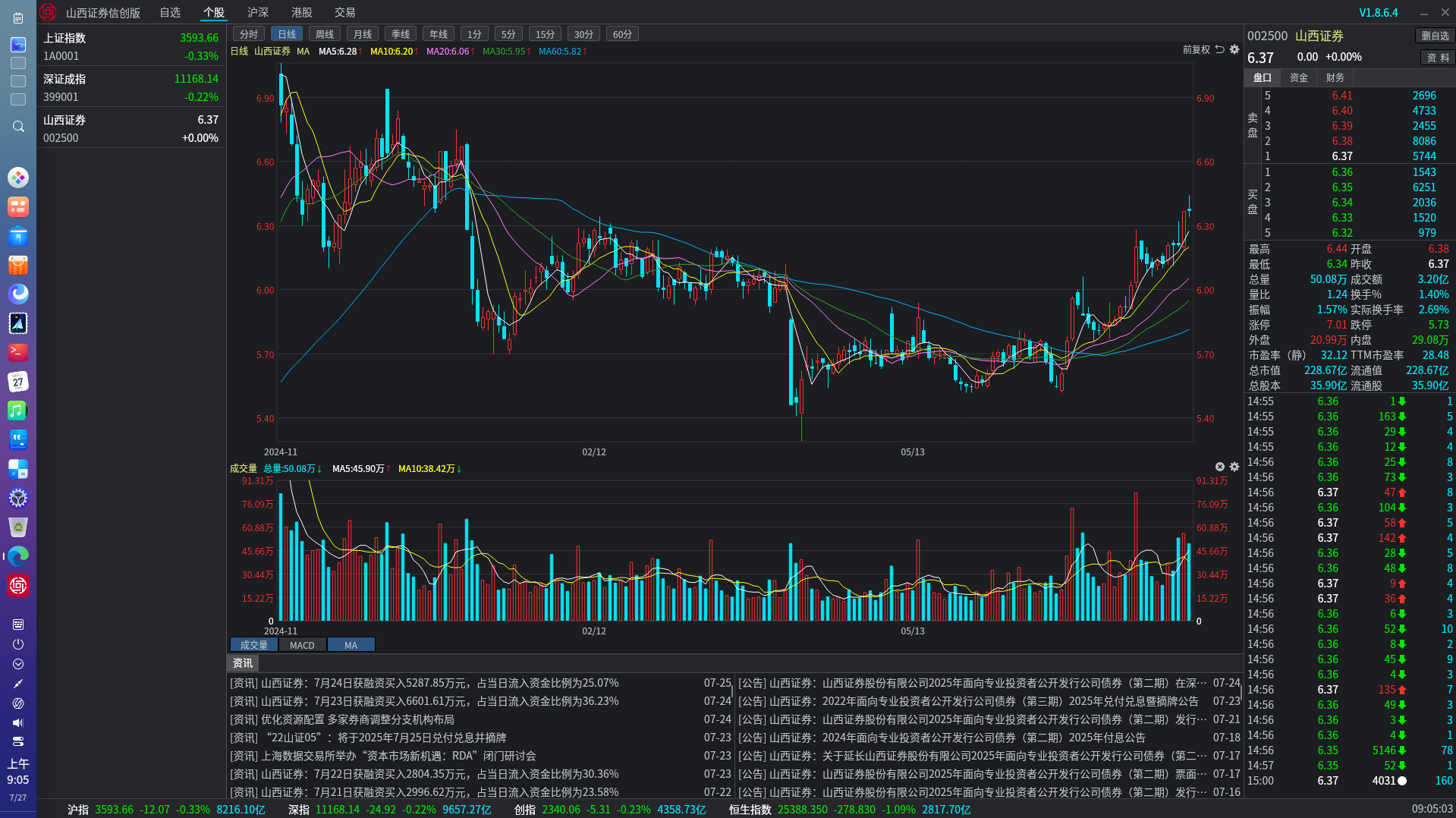Close the volume indicator panel

[1220, 467]
